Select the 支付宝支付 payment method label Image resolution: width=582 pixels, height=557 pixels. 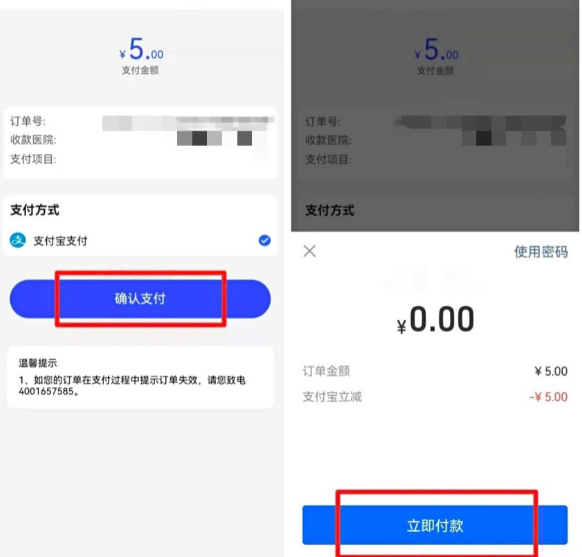point(61,241)
